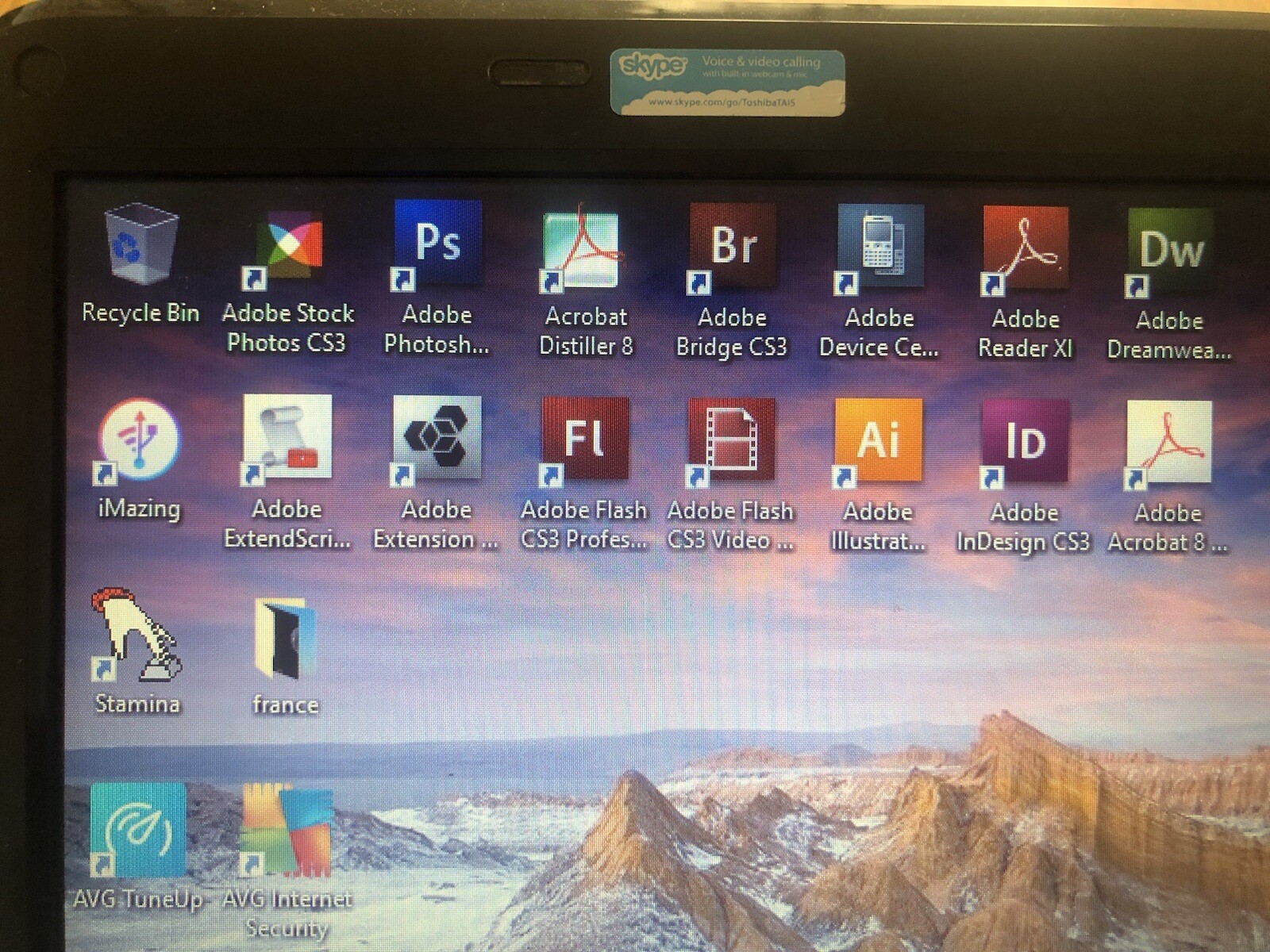This screenshot has width=1270, height=952.
Task: Select the iMazing shortcut icon
Action: pyautogui.click(x=138, y=441)
